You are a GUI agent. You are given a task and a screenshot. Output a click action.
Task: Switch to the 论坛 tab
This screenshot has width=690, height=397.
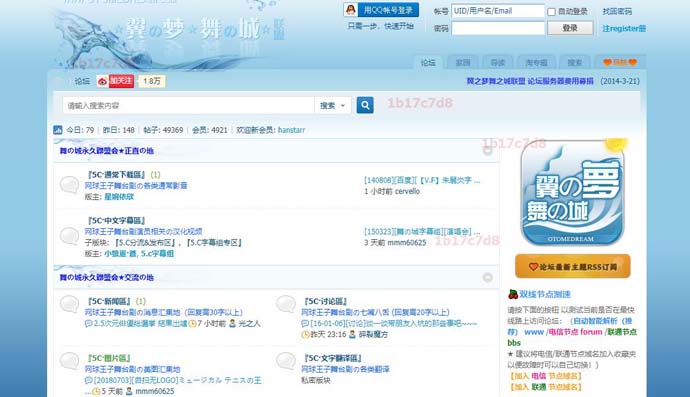pos(428,62)
